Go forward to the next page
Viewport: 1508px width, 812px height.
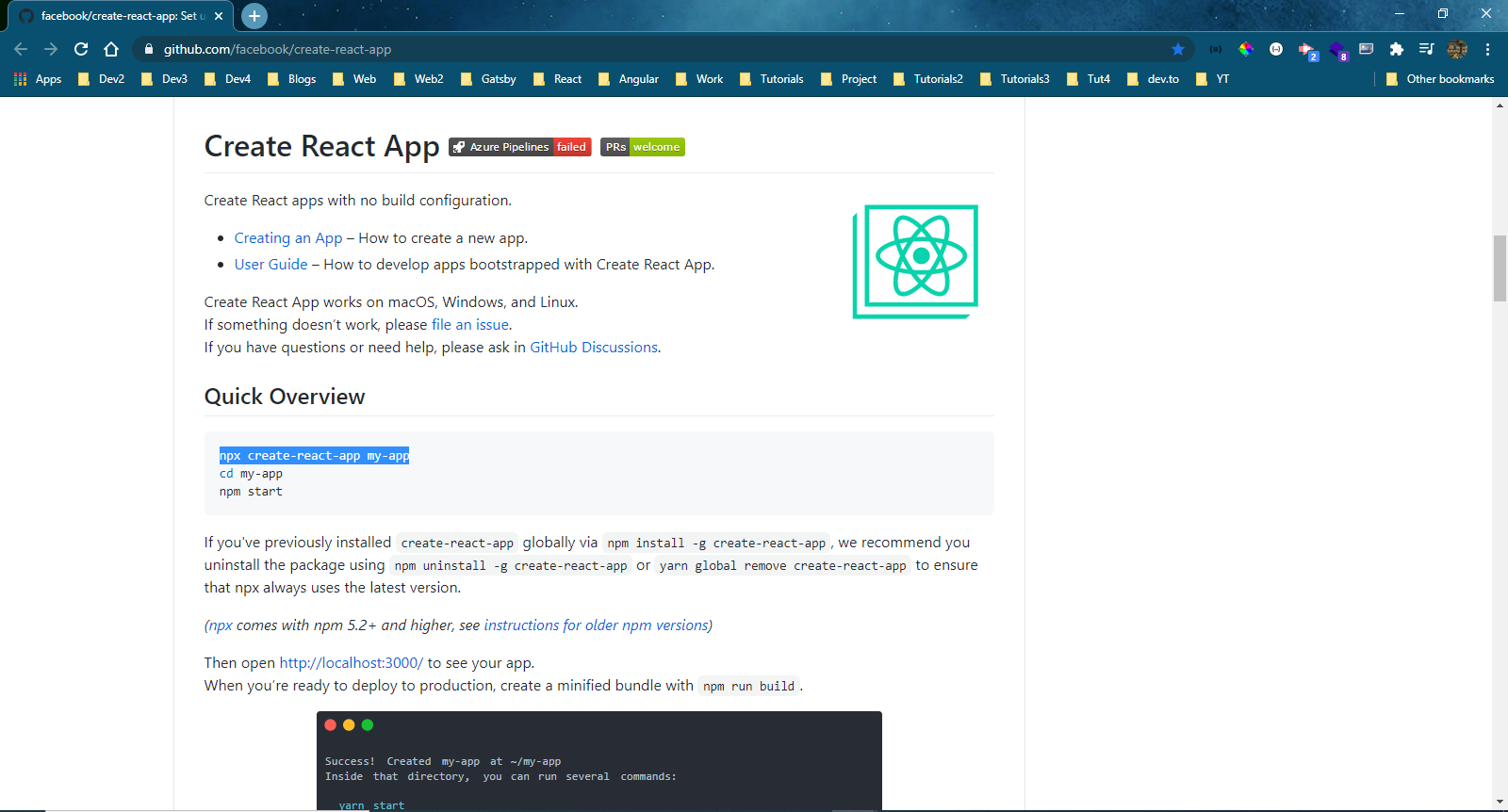click(51, 49)
